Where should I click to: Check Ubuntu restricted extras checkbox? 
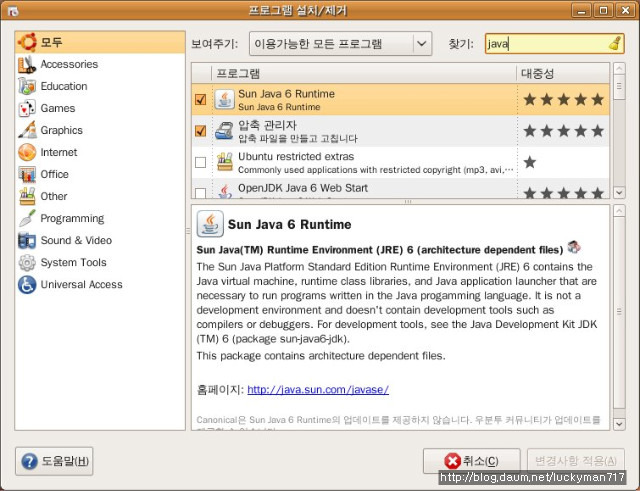200,162
